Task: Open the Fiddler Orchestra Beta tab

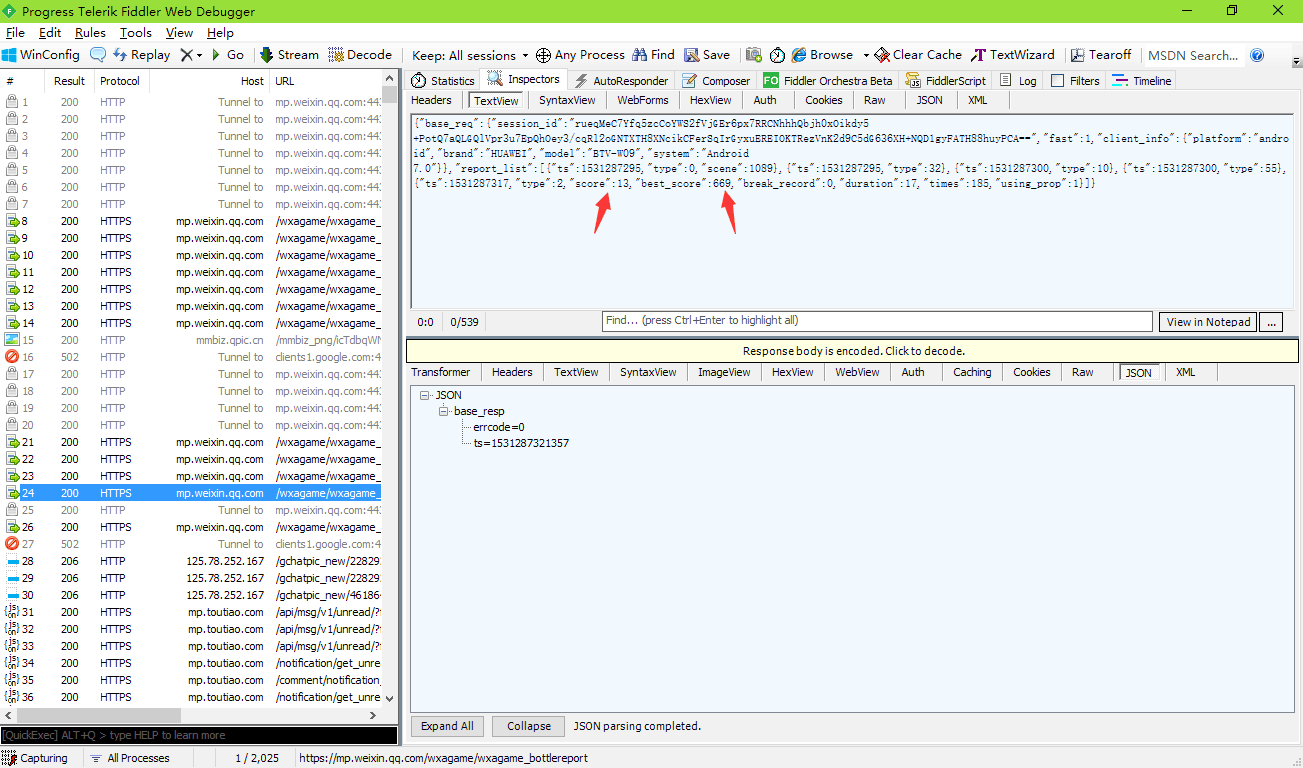Action: click(828, 80)
